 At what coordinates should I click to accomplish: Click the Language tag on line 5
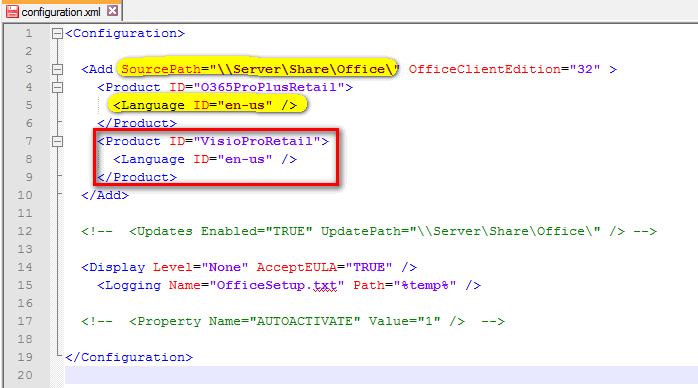tap(205, 105)
